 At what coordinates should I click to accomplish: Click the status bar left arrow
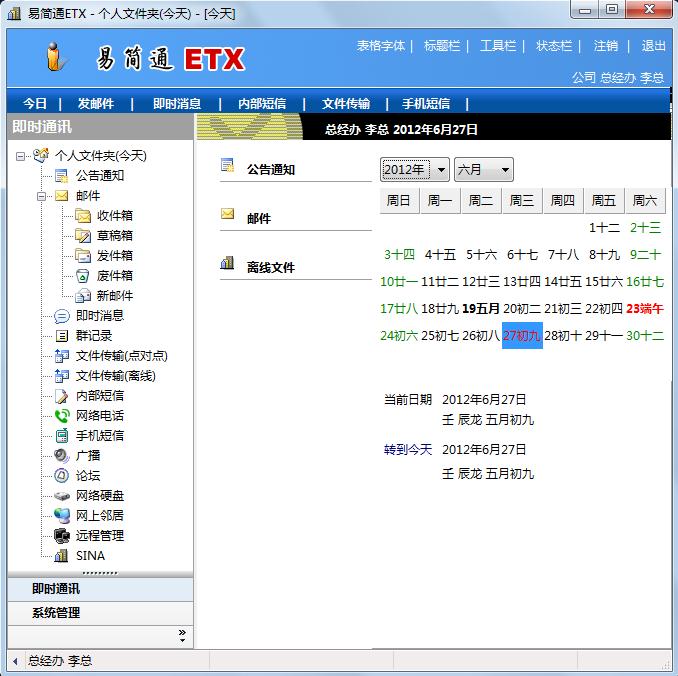click(x=15, y=661)
